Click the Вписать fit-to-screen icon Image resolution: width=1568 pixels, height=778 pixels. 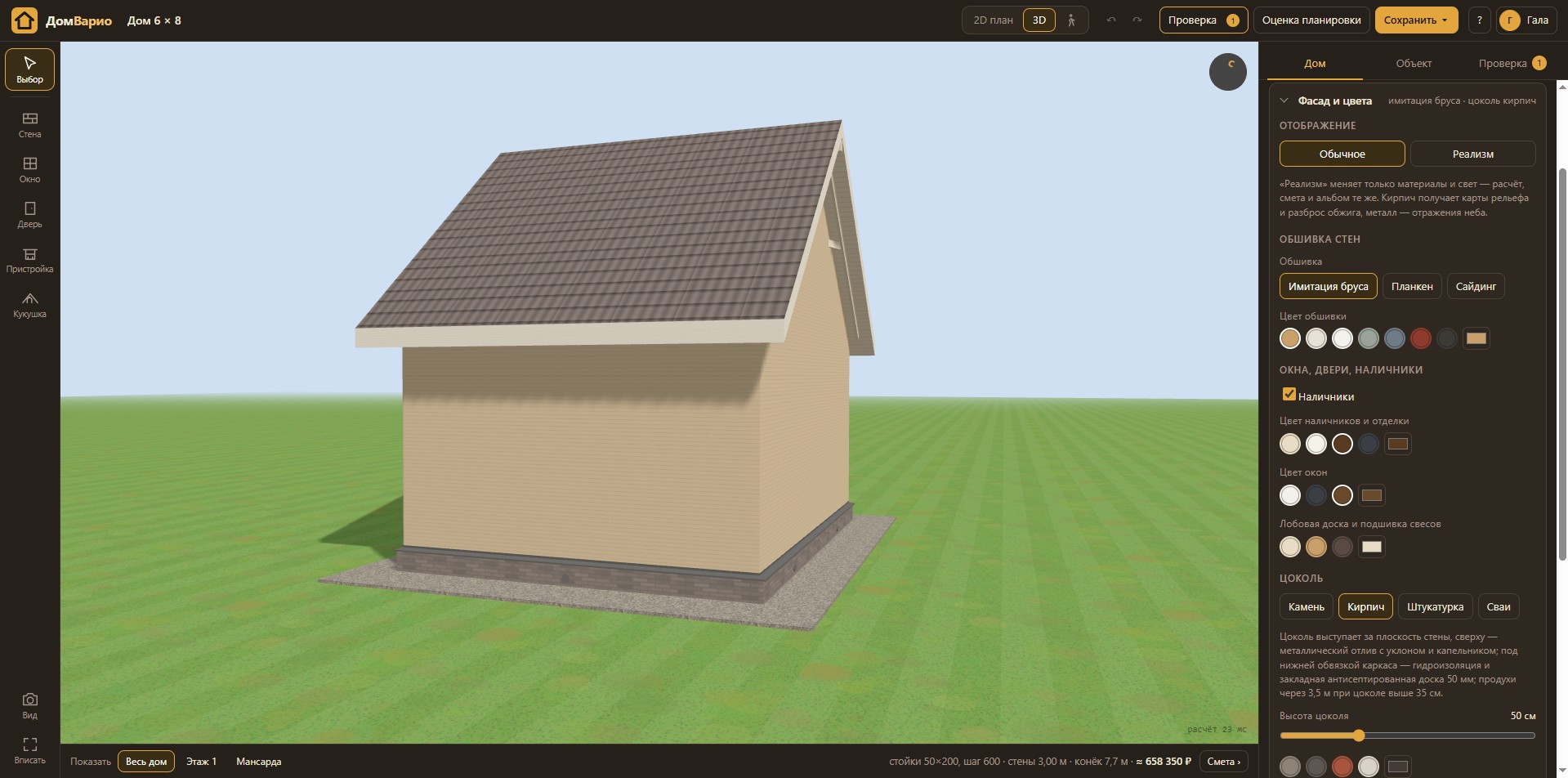click(x=29, y=751)
